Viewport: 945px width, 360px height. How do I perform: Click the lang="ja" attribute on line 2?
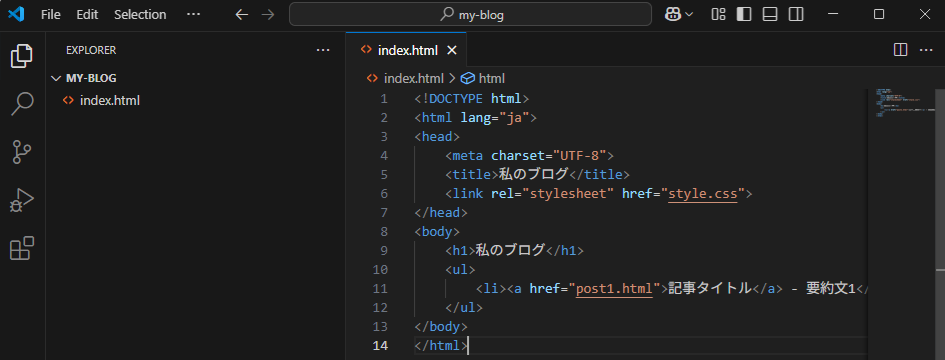[x=495, y=118]
